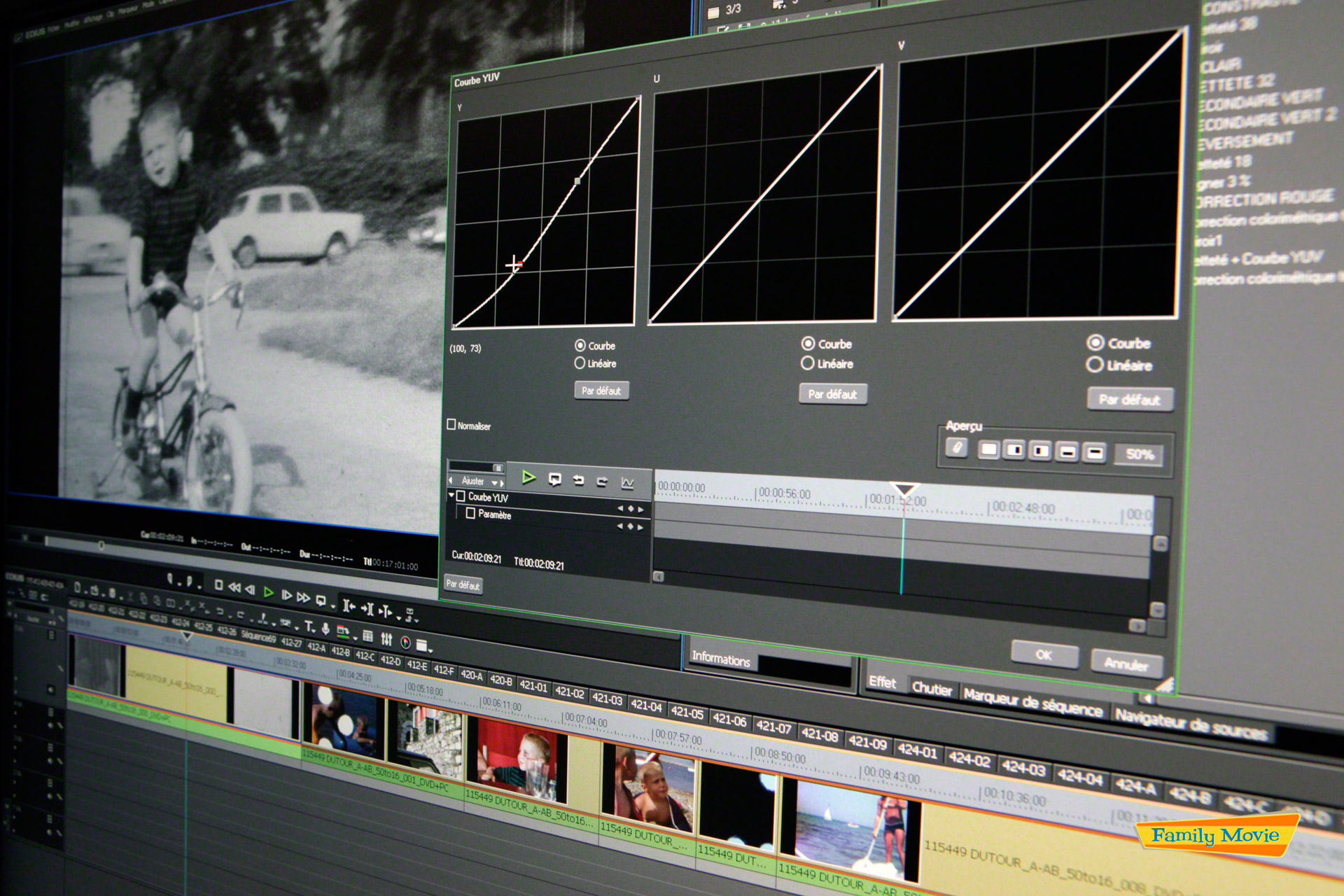Go to previous keyframe on Courbe YUV row
The width and height of the screenshot is (1344, 896).
620,508
